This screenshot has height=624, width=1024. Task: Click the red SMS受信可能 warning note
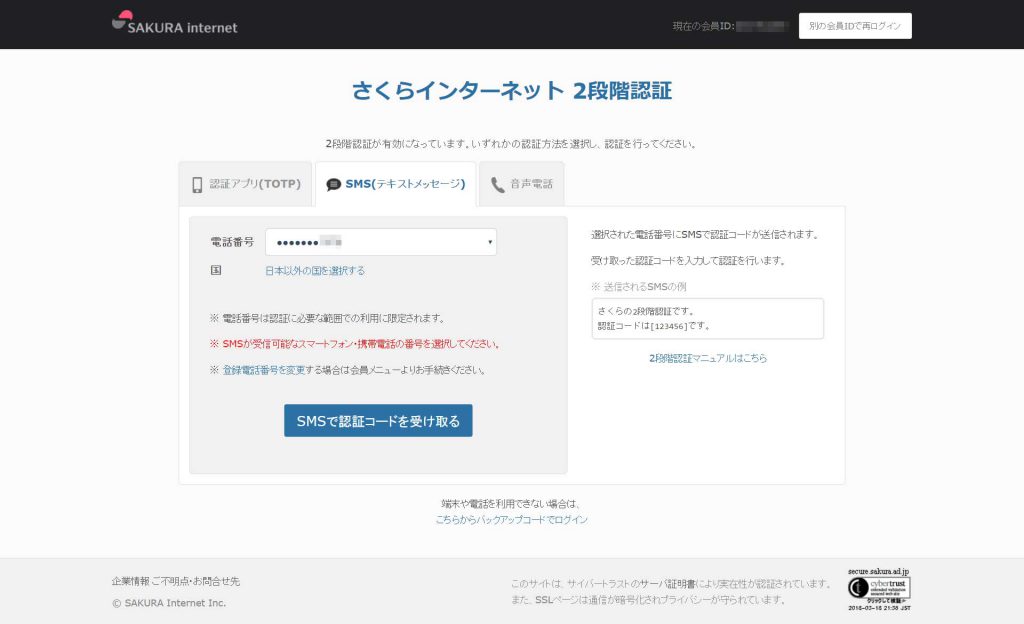355,344
